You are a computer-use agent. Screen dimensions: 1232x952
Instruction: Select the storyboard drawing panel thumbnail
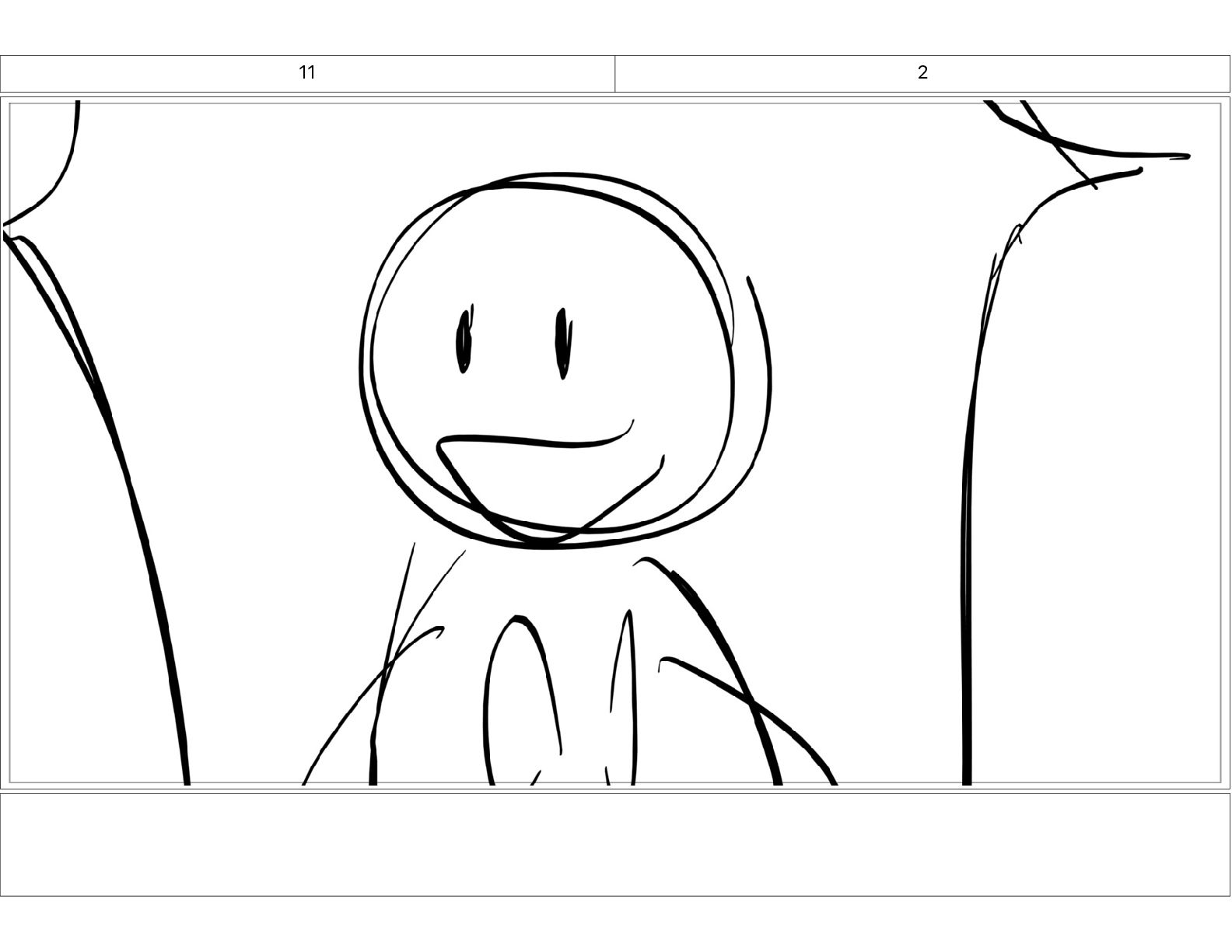coord(615,443)
